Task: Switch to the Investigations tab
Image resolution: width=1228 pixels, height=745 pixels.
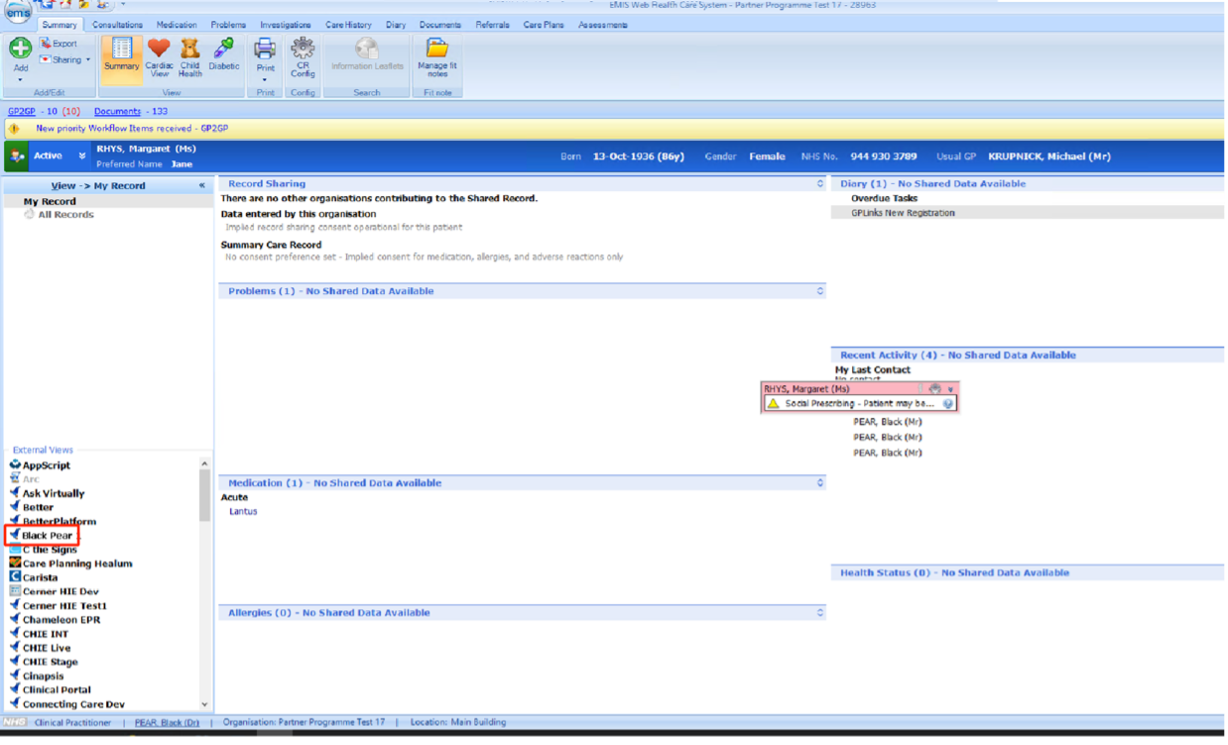Action: [x=286, y=25]
